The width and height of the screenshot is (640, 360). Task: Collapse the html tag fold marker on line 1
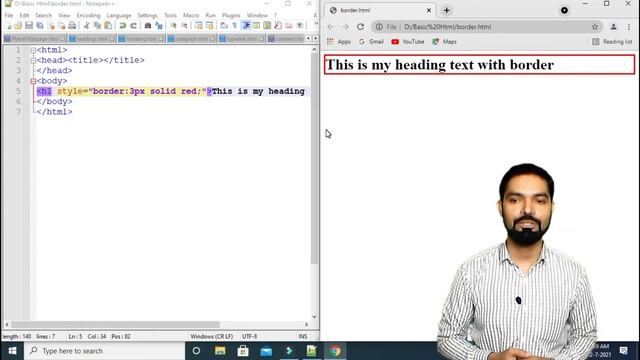(x=33, y=50)
